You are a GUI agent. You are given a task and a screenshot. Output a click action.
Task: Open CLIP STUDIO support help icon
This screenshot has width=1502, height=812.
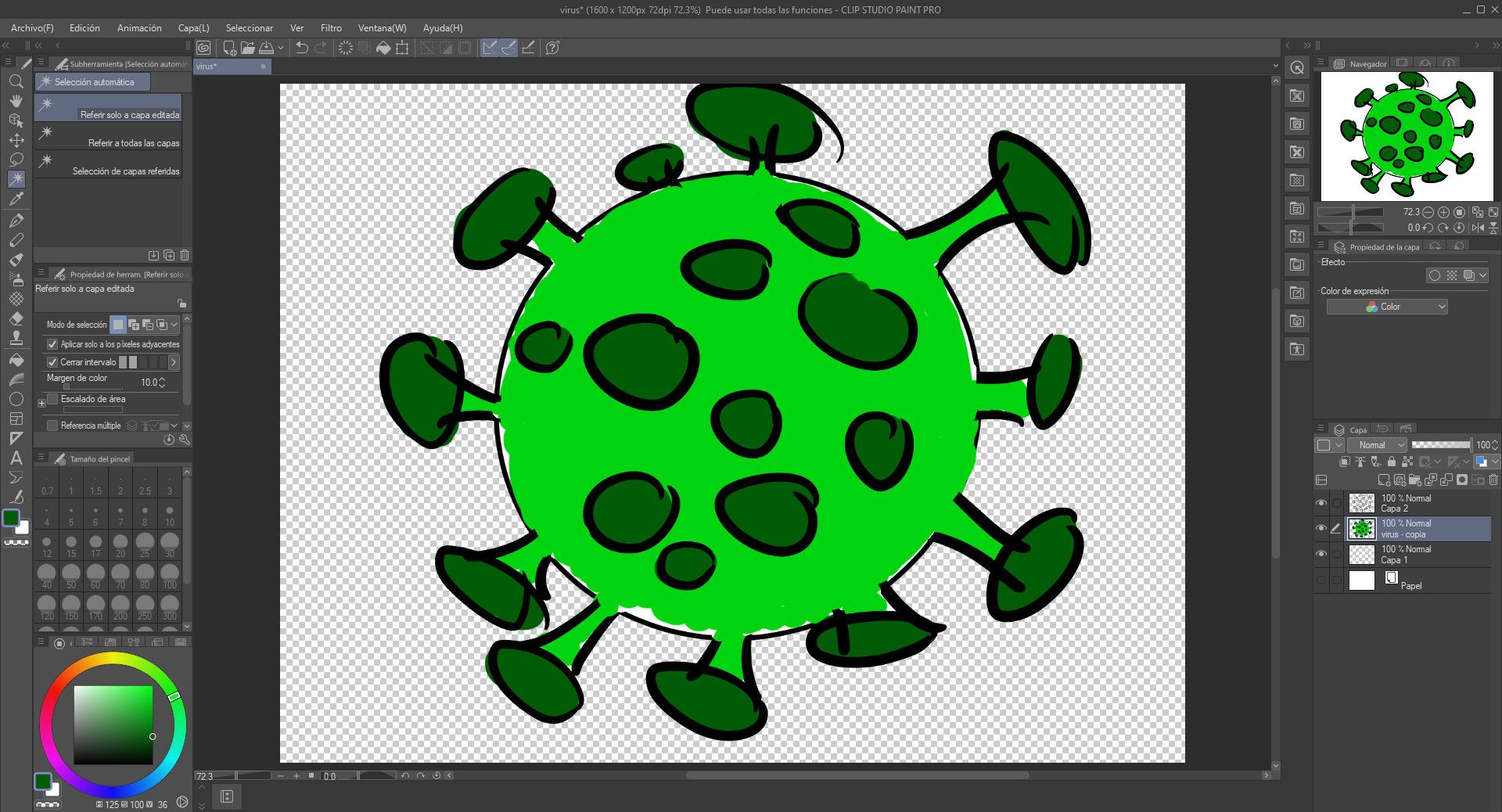pyautogui.click(x=552, y=48)
